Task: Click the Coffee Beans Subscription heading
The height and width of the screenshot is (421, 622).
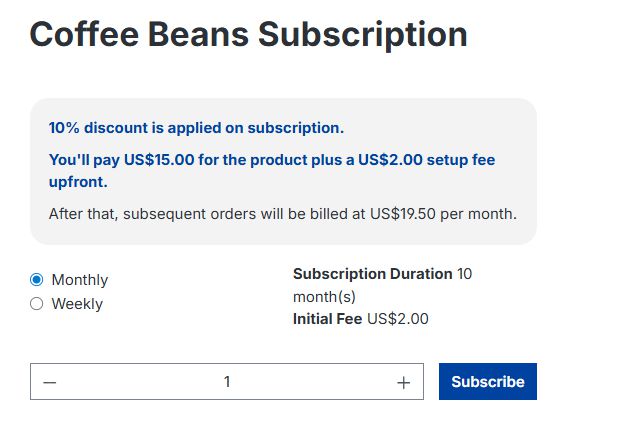Action: click(x=248, y=35)
